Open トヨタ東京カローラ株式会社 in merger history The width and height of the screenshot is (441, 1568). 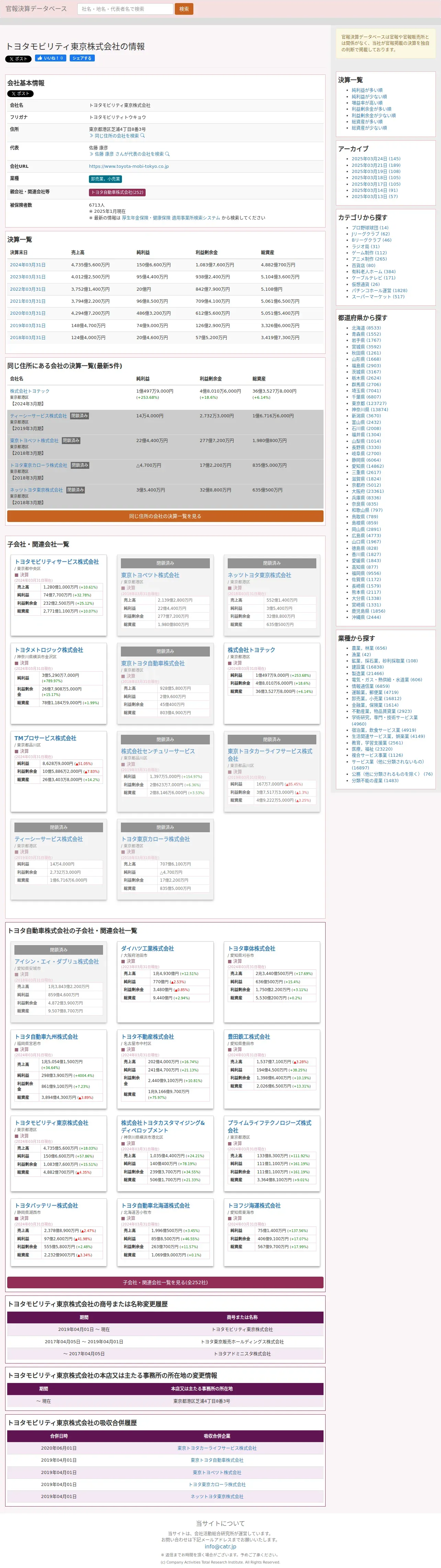click(217, 1485)
